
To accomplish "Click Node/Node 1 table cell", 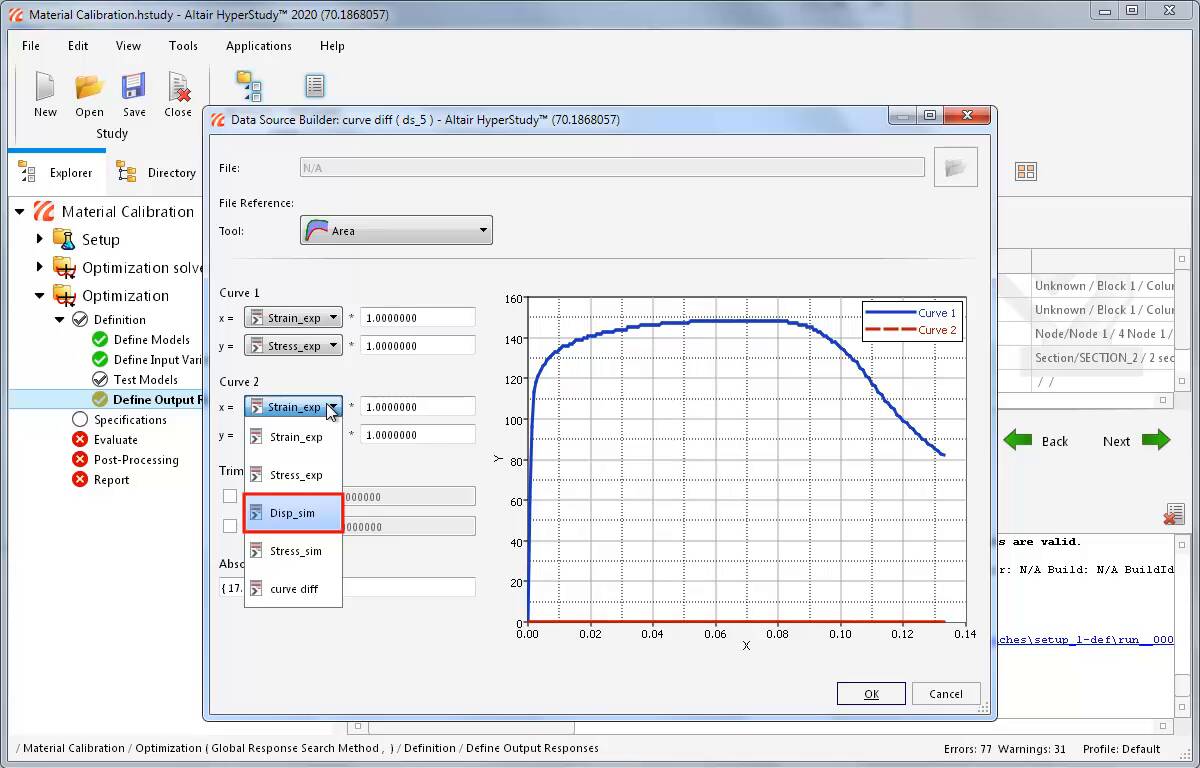I will (x=1104, y=334).
